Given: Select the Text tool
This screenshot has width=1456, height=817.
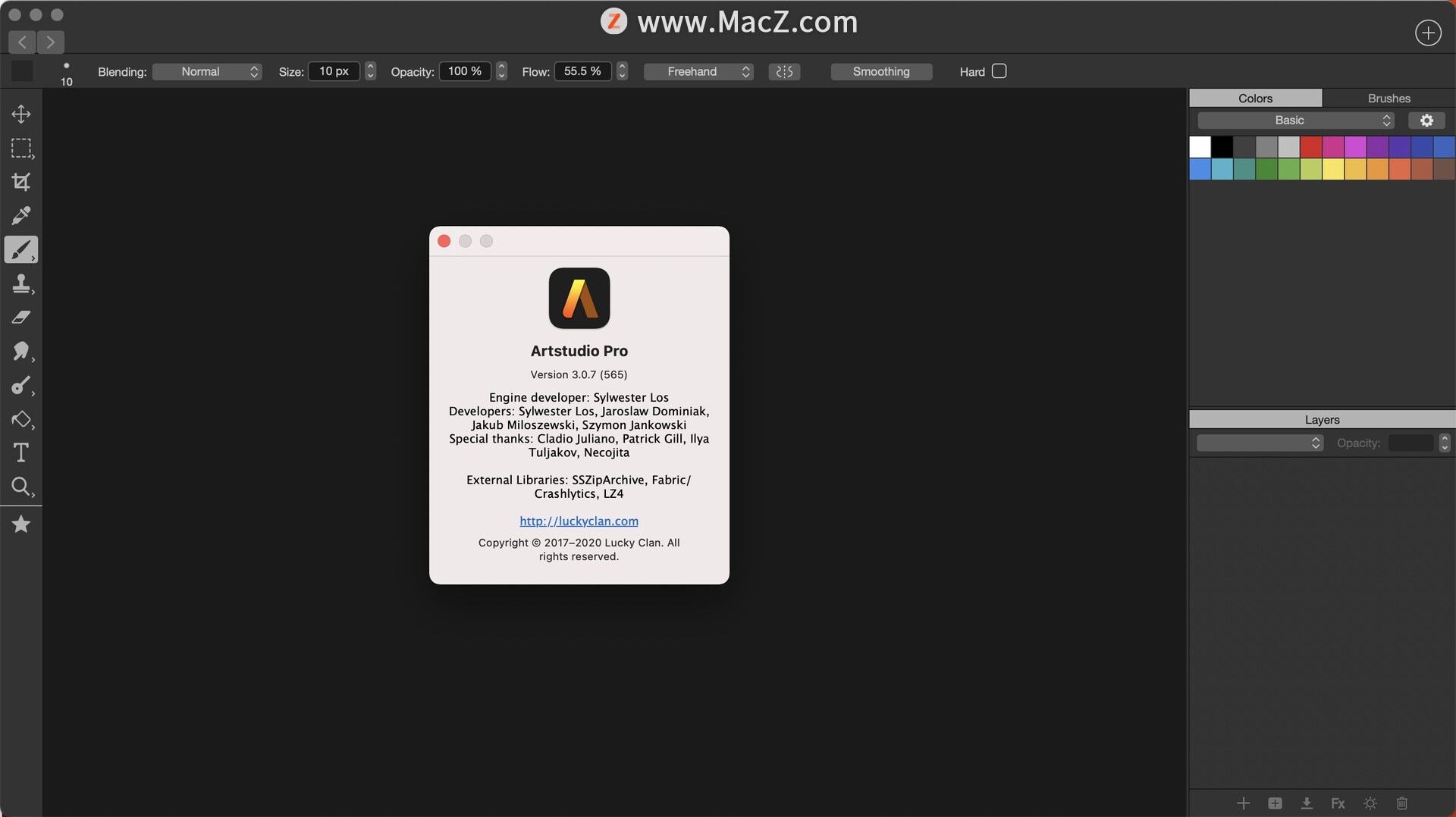Looking at the screenshot, I should coord(21,452).
